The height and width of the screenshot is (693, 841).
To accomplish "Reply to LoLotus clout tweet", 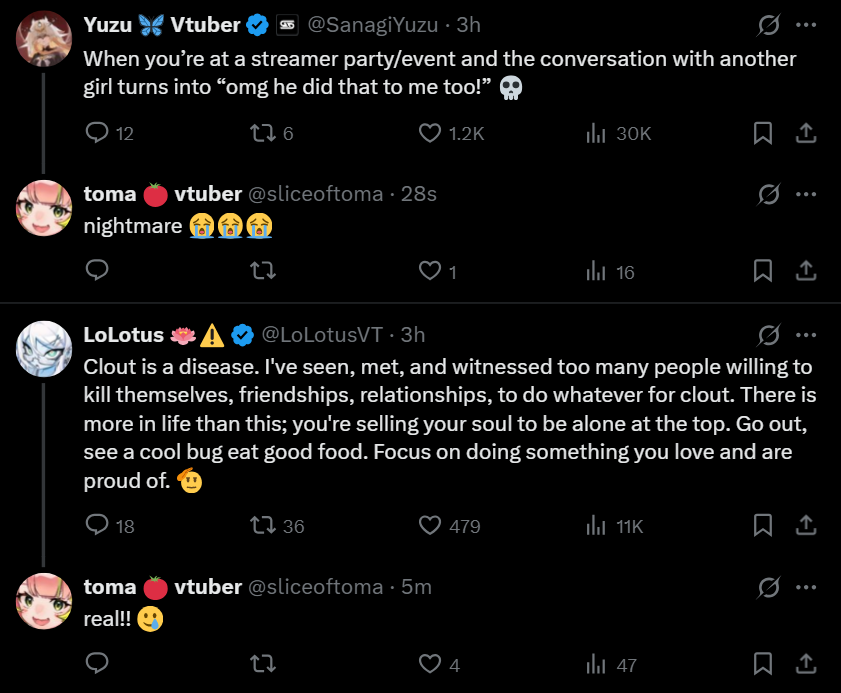I will 97,525.
